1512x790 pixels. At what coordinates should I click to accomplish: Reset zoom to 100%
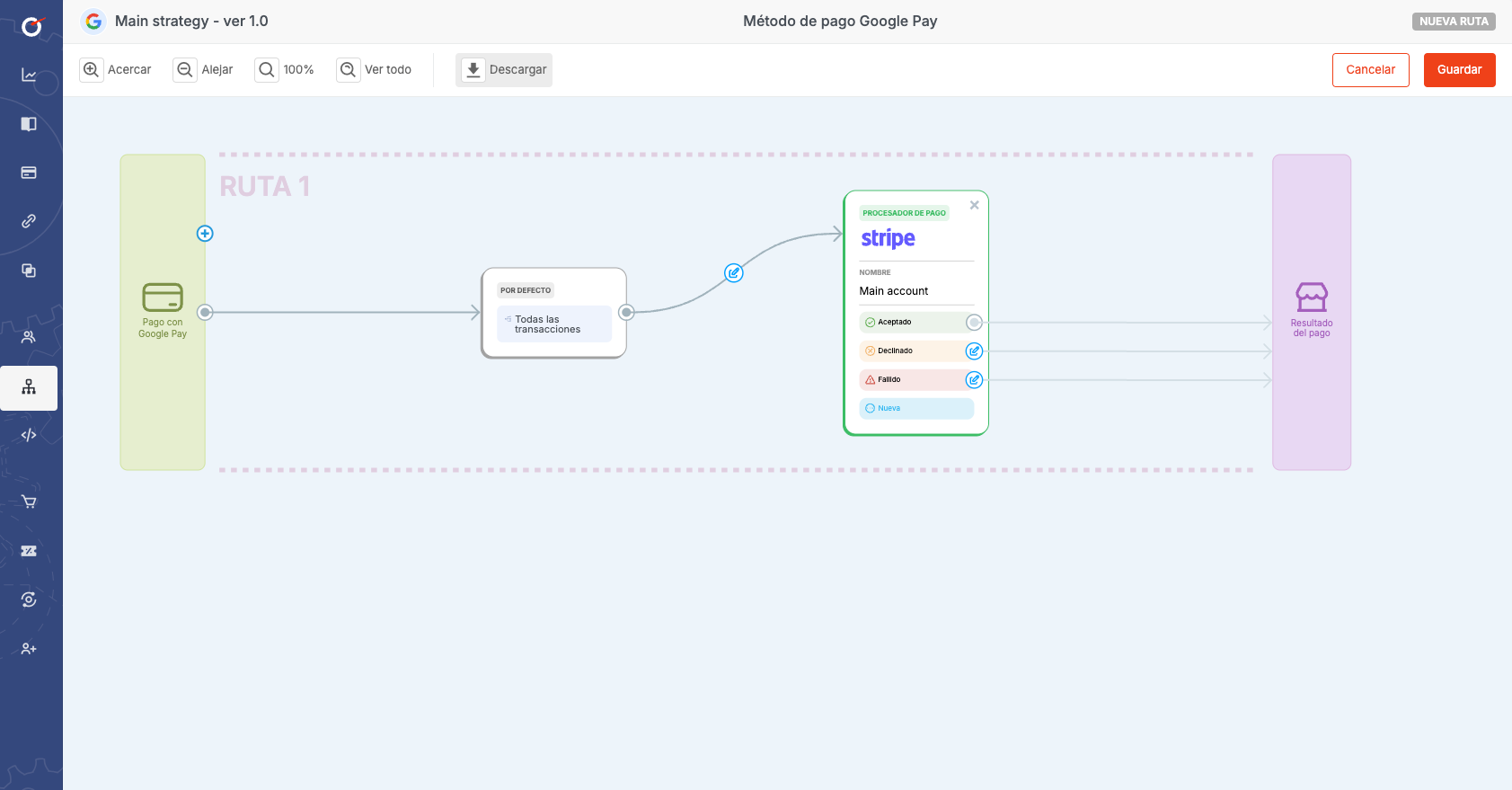(285, 69)
